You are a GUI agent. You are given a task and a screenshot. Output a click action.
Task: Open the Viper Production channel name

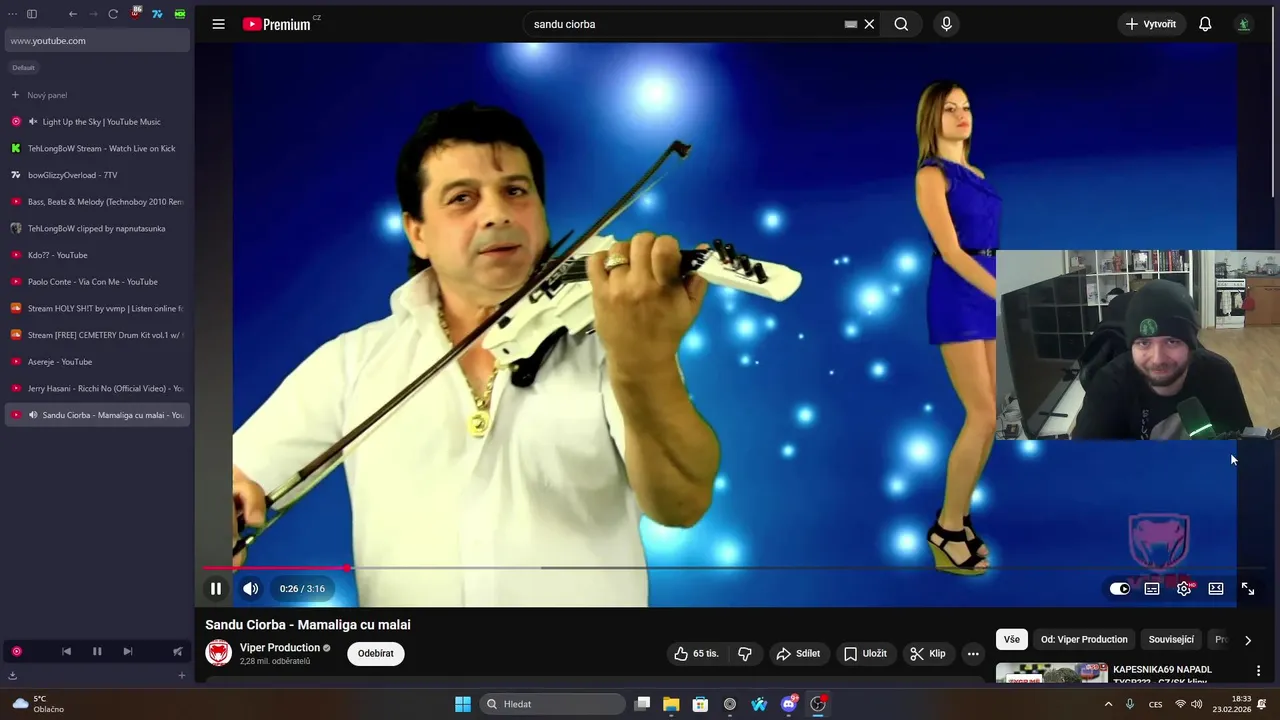(x=280, y=648)
